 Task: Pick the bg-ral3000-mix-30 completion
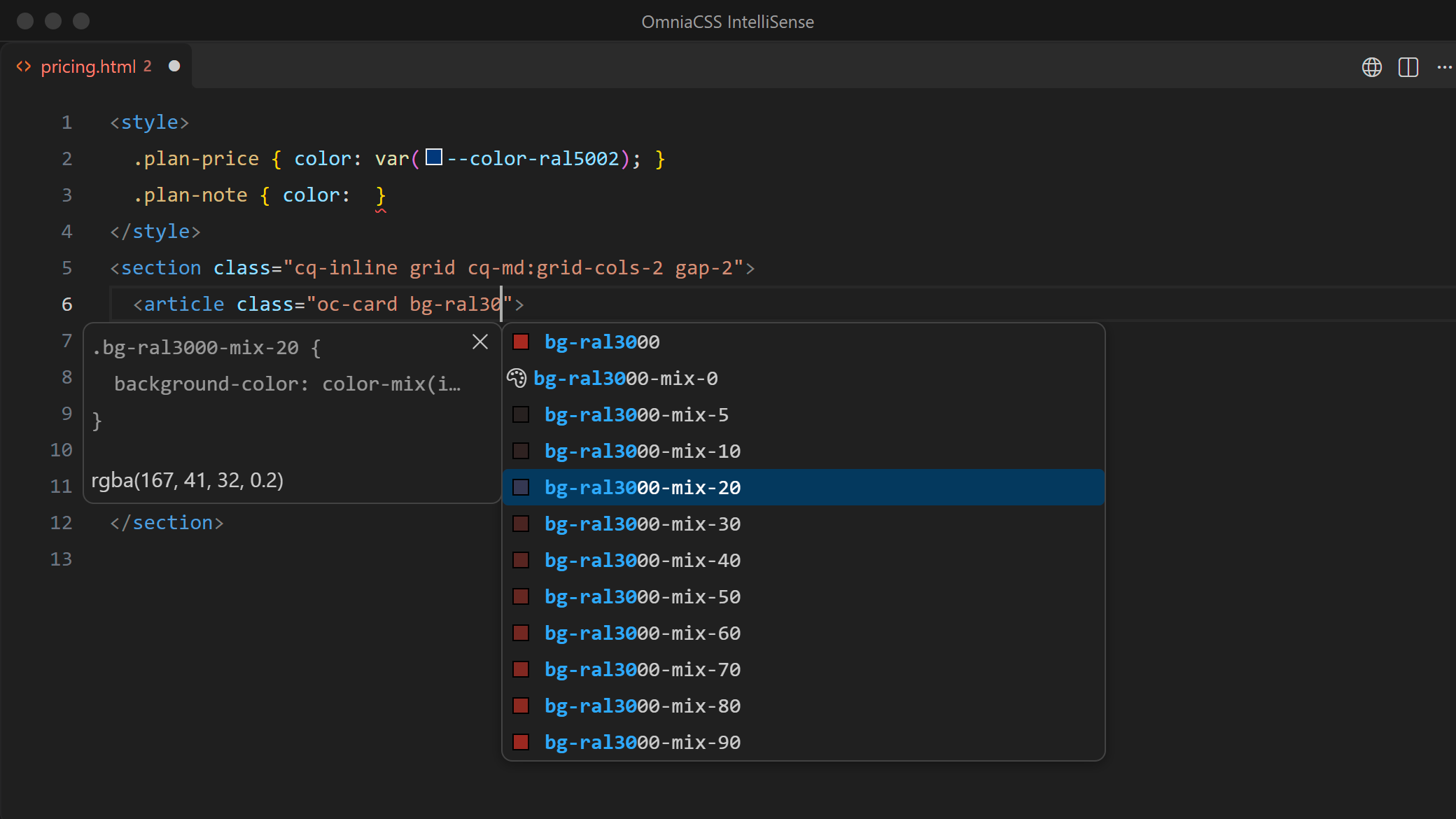pos(804,524)
